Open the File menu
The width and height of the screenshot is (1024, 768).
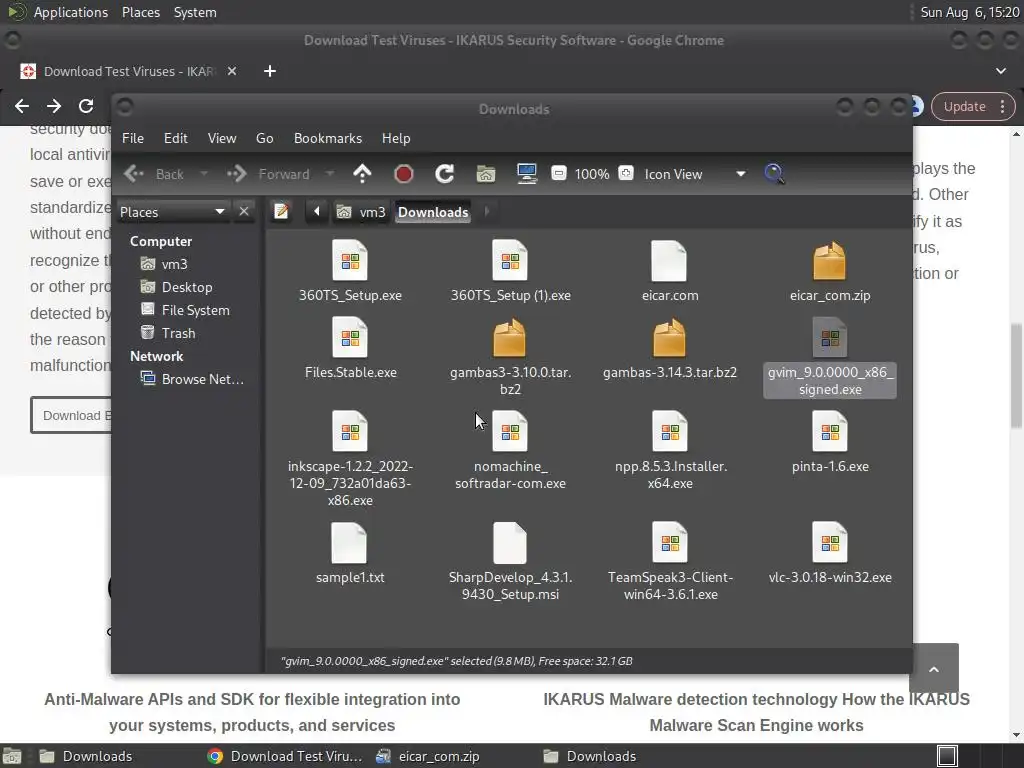[x=133, y=138]
